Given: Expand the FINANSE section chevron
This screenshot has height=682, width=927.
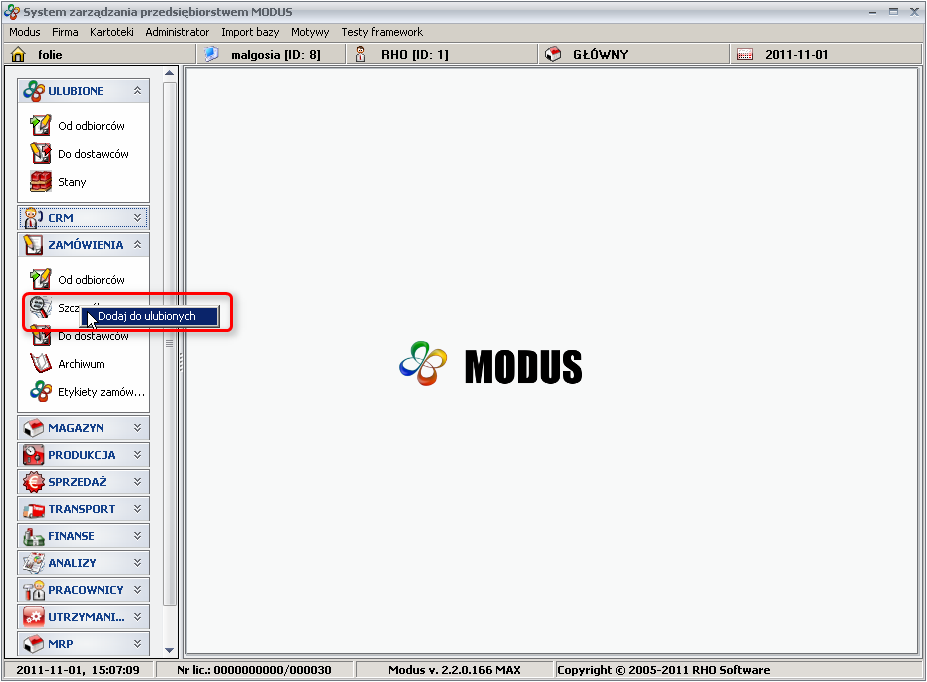Looking at the screenshot, I should click(137, 535).
